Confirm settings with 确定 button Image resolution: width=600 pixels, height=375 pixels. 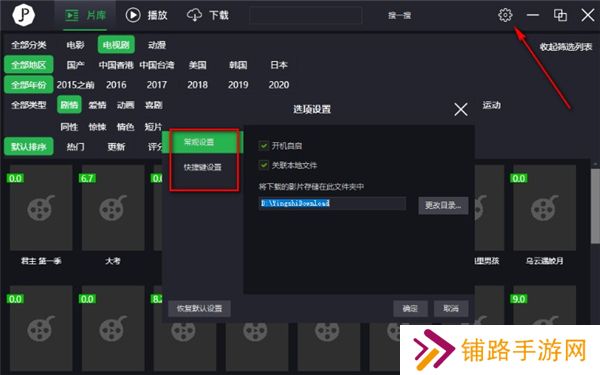pos(410,308)
